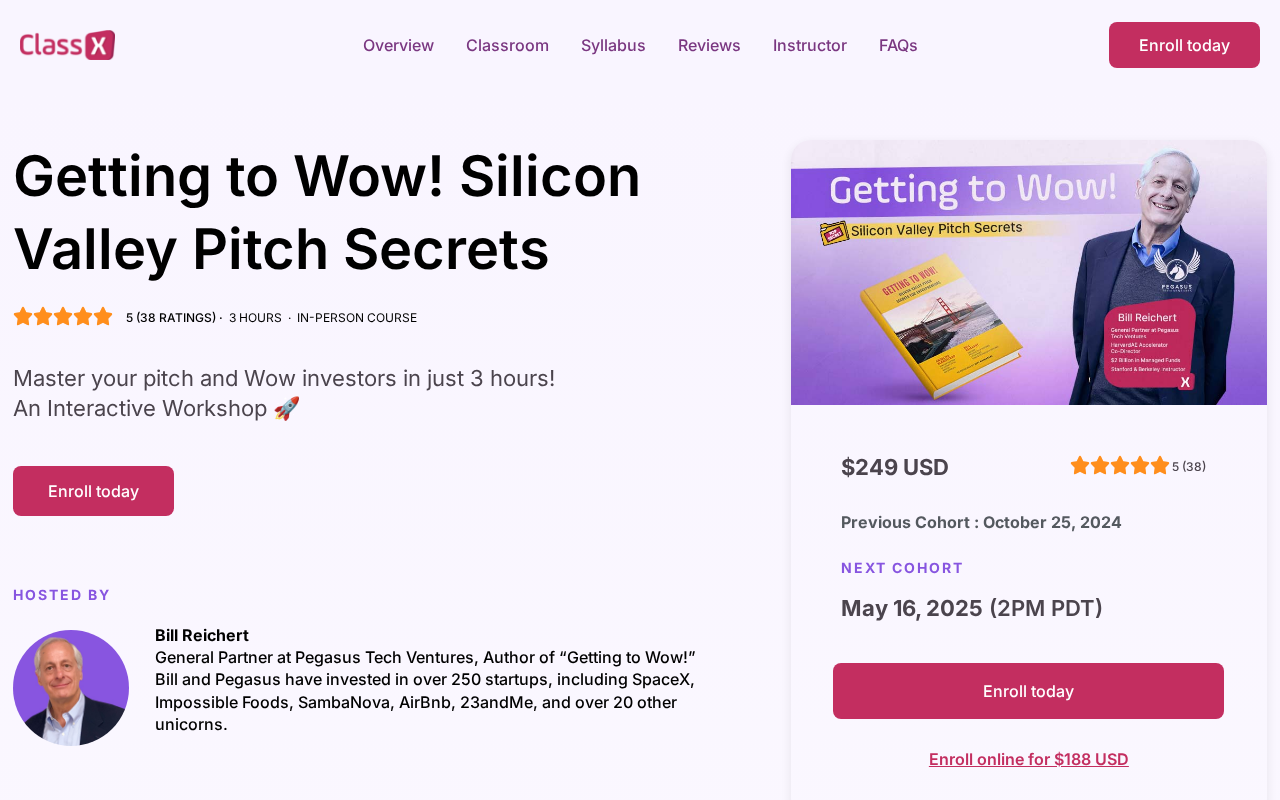Click Bill Reichert's round profile photo
Screen dimensions: 1280x800
pyautogui.click(x=71, y=688)
